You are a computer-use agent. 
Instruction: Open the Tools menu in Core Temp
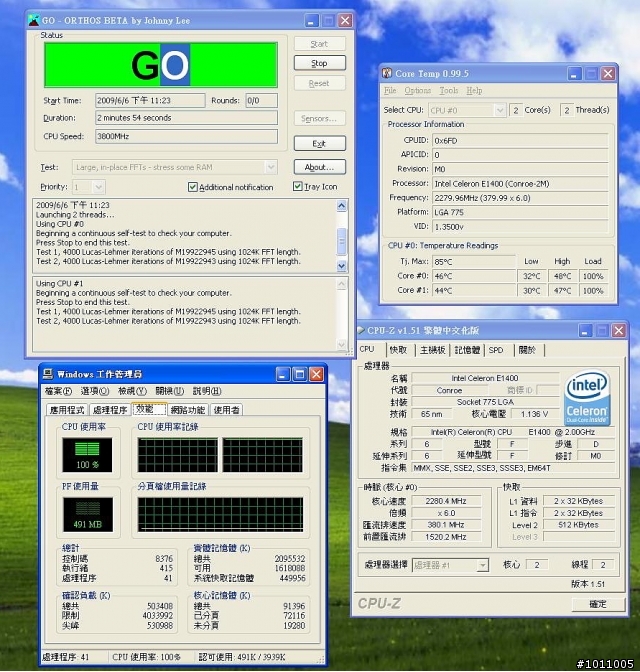point(449,90)
